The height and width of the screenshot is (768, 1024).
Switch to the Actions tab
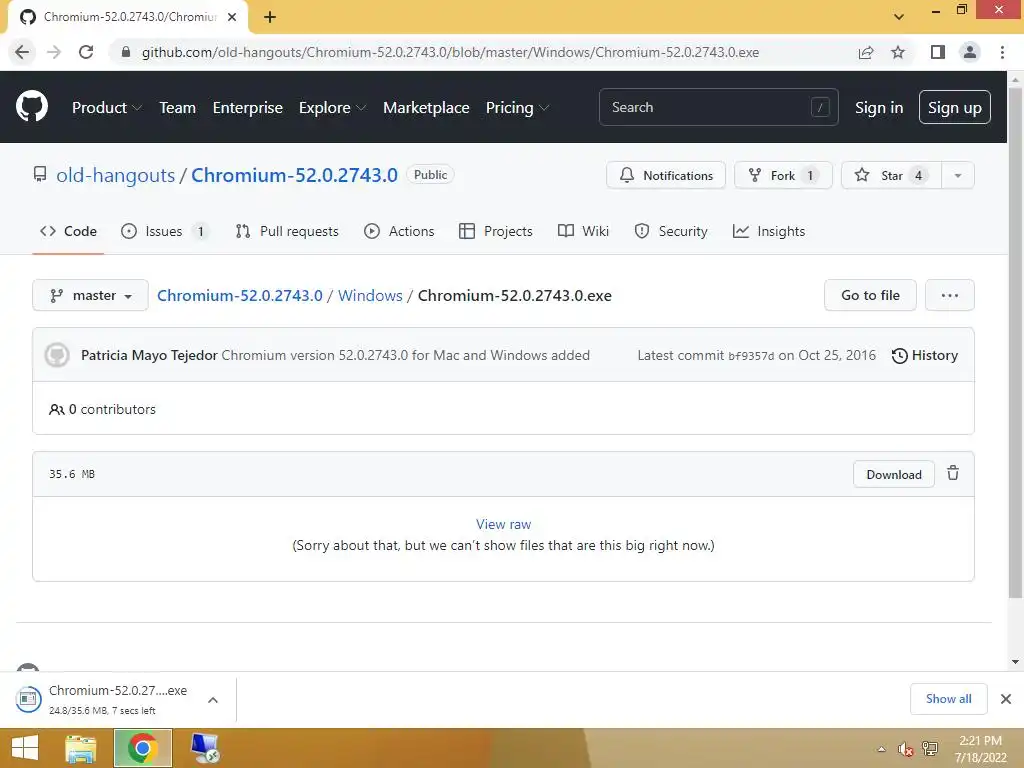398,231
